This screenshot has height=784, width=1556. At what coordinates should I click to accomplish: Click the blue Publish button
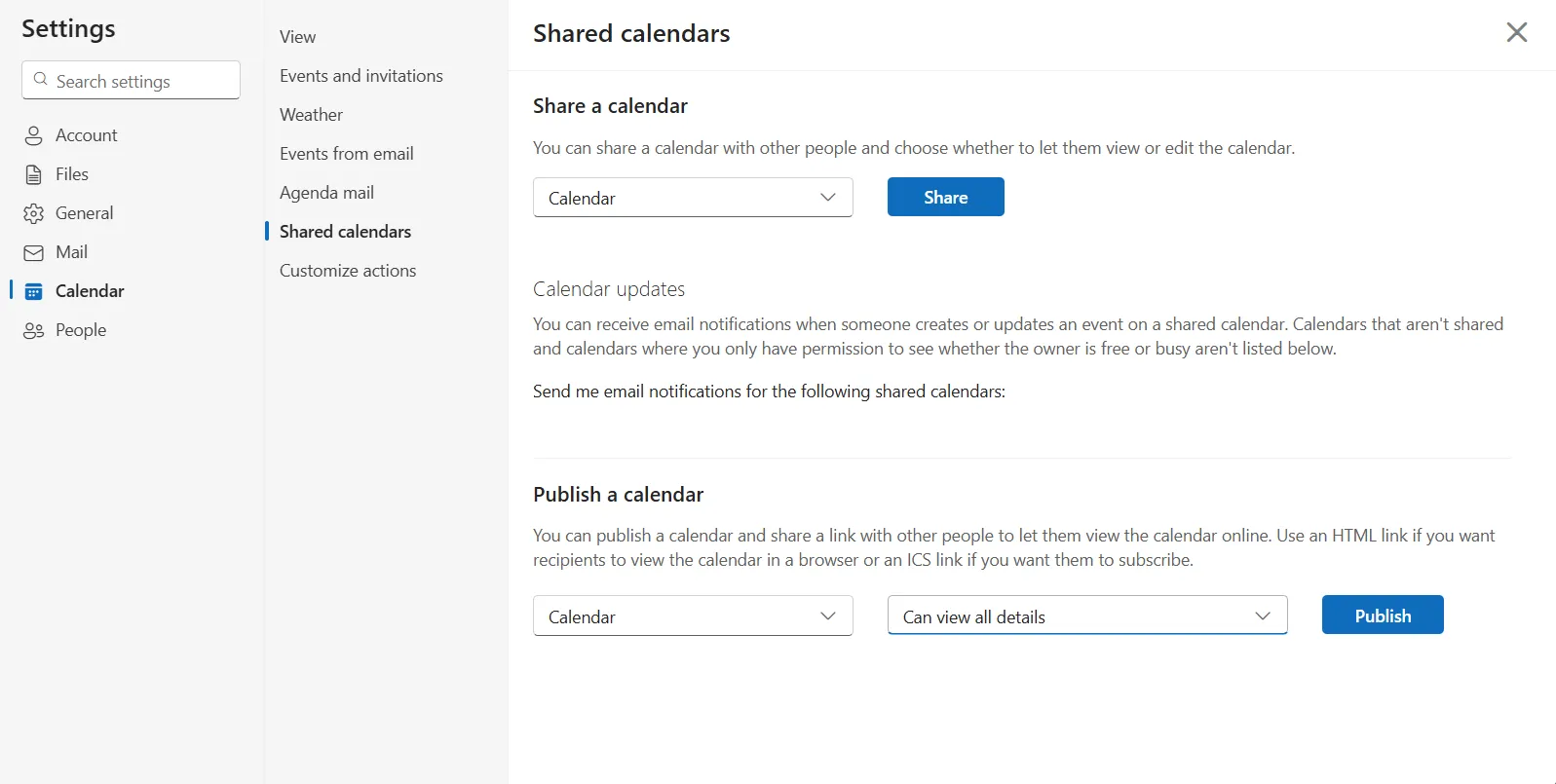(x=1383, y=616)
